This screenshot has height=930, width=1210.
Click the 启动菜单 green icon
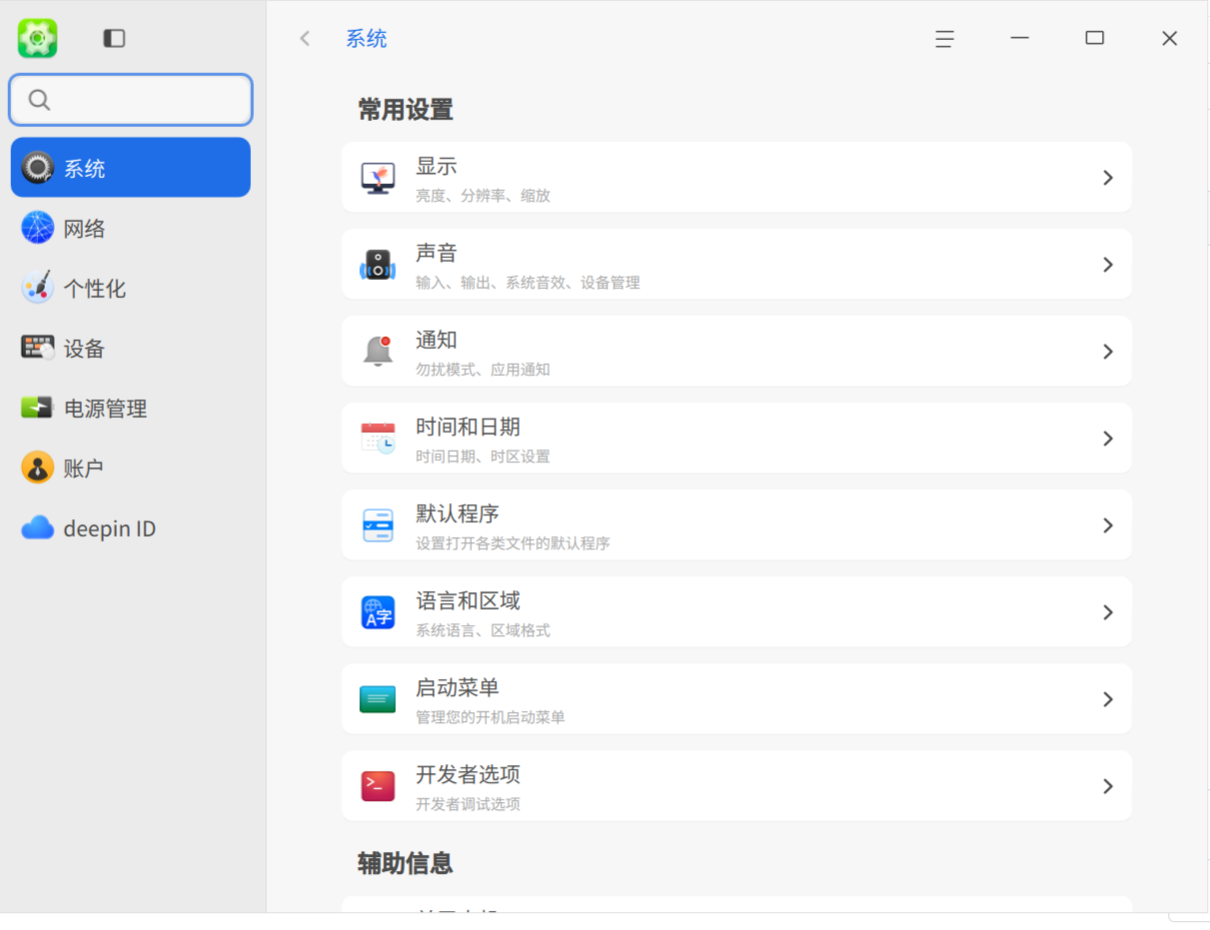click(378, 699)
